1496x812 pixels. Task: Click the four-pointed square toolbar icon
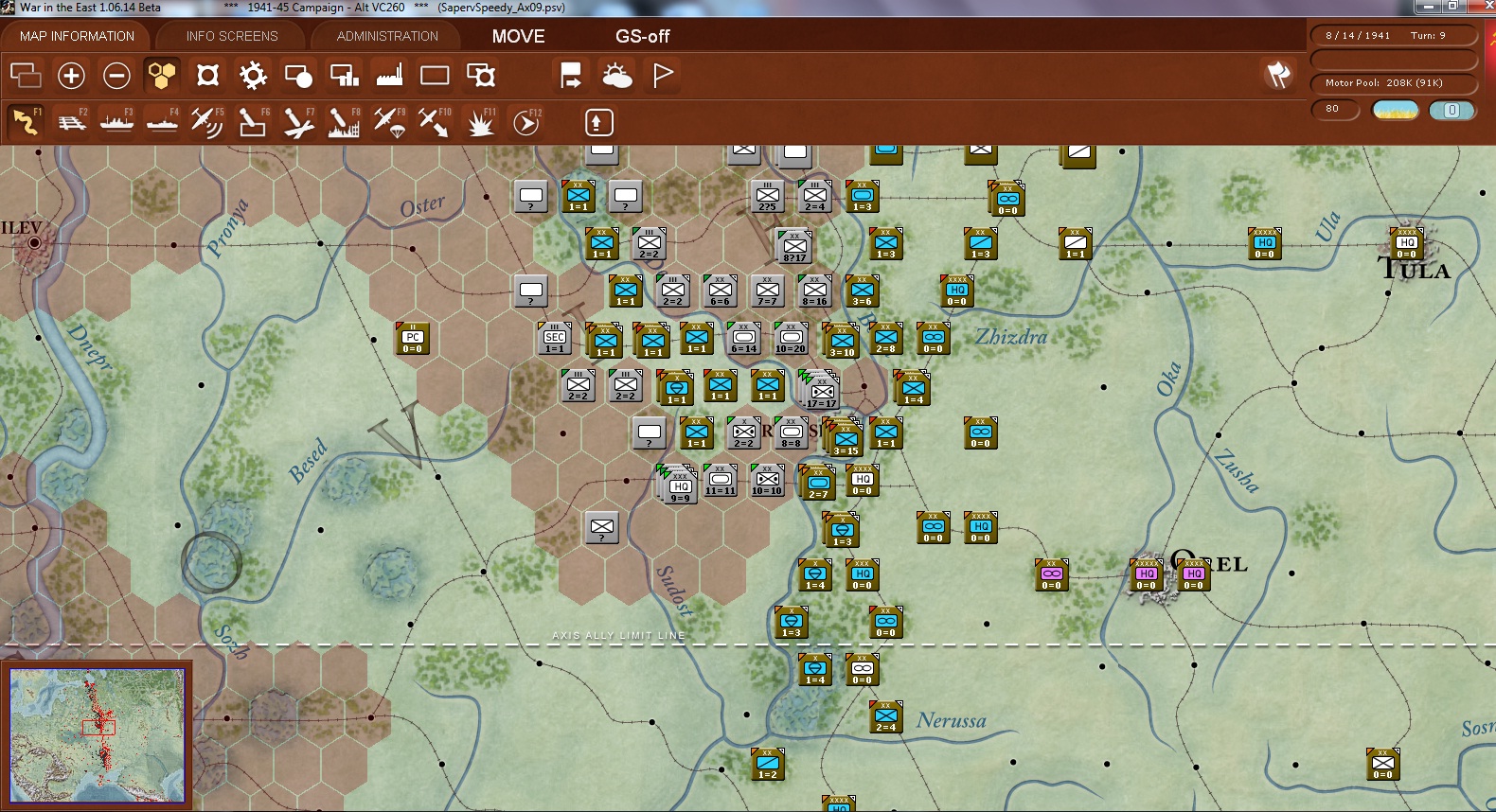[207, 75]
